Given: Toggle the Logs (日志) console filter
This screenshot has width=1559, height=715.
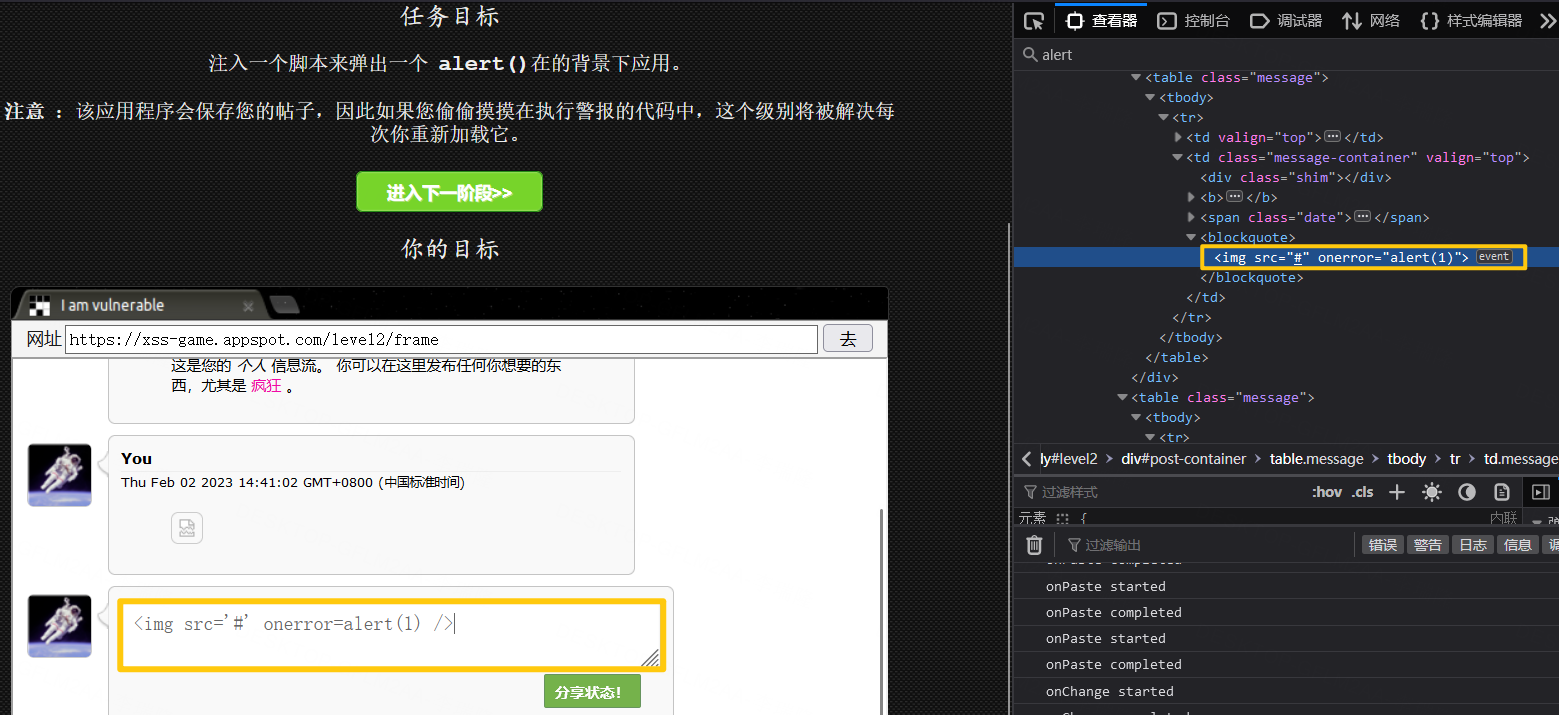Looking at the screenshot, I should tap(1472, 545).
